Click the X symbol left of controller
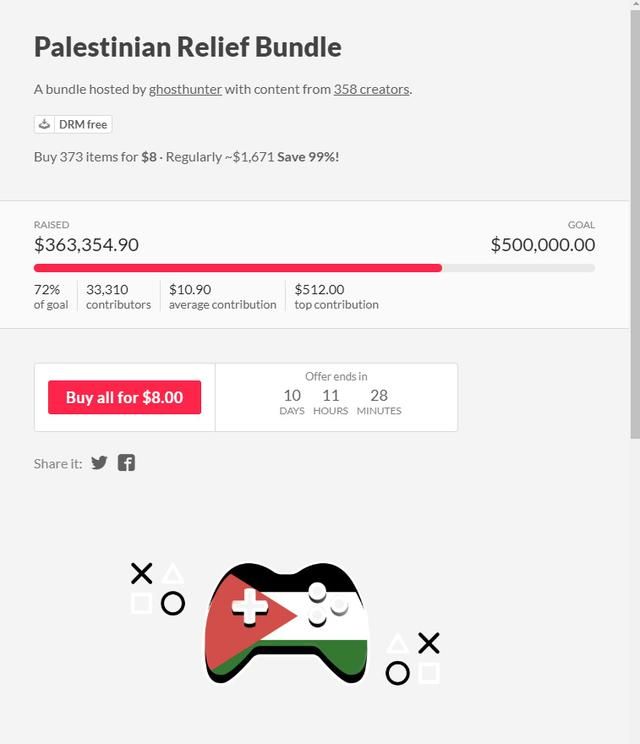The width and height of the screenshot is (640, 744). tap(142, 573)
